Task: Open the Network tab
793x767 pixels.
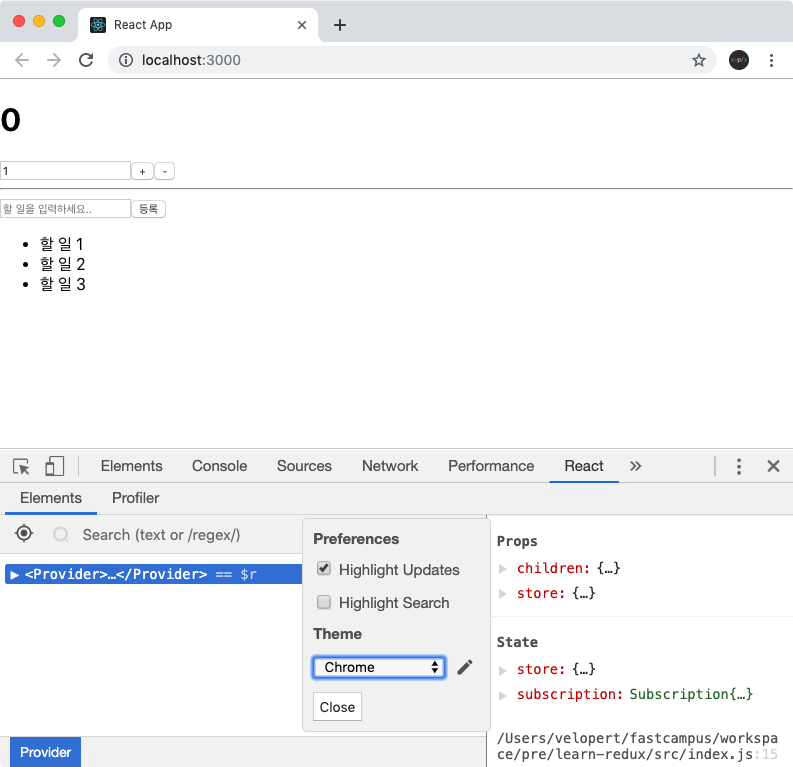Action: [390, 466]
